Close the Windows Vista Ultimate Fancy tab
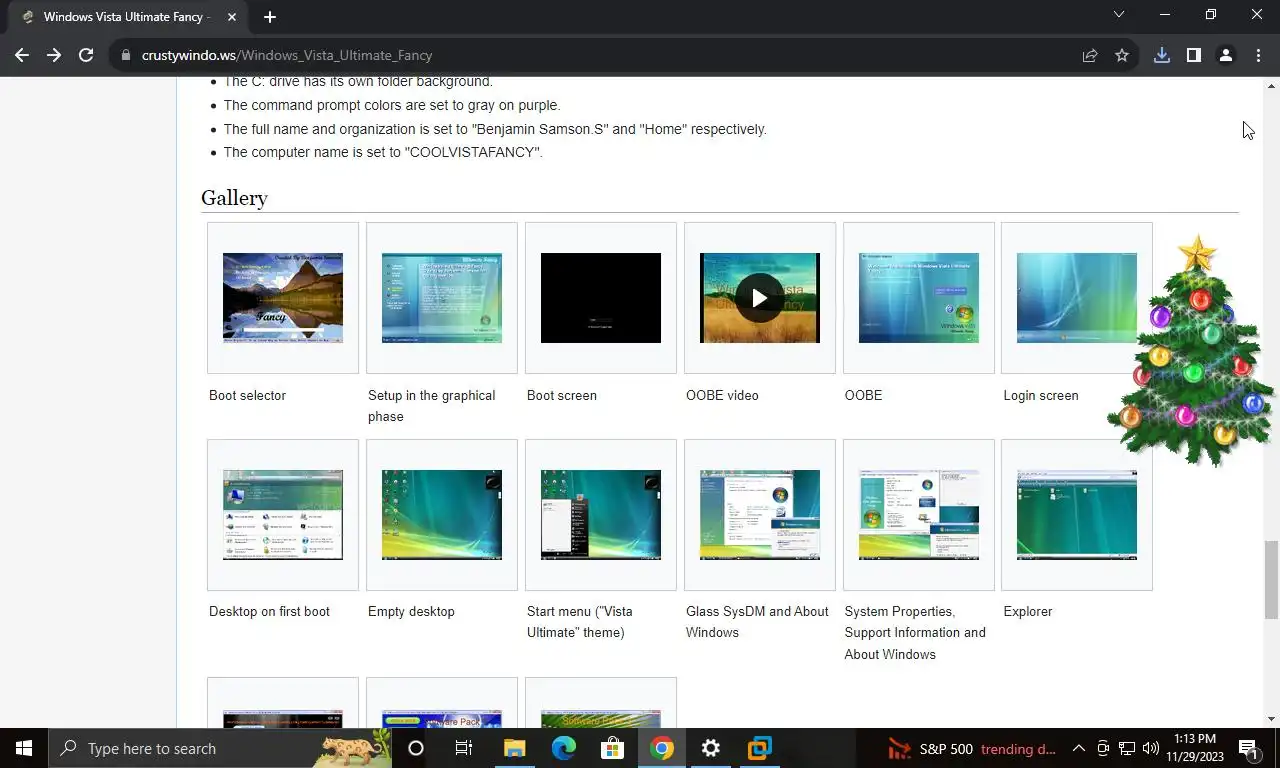1280x768 pixels. coord(232,17)
